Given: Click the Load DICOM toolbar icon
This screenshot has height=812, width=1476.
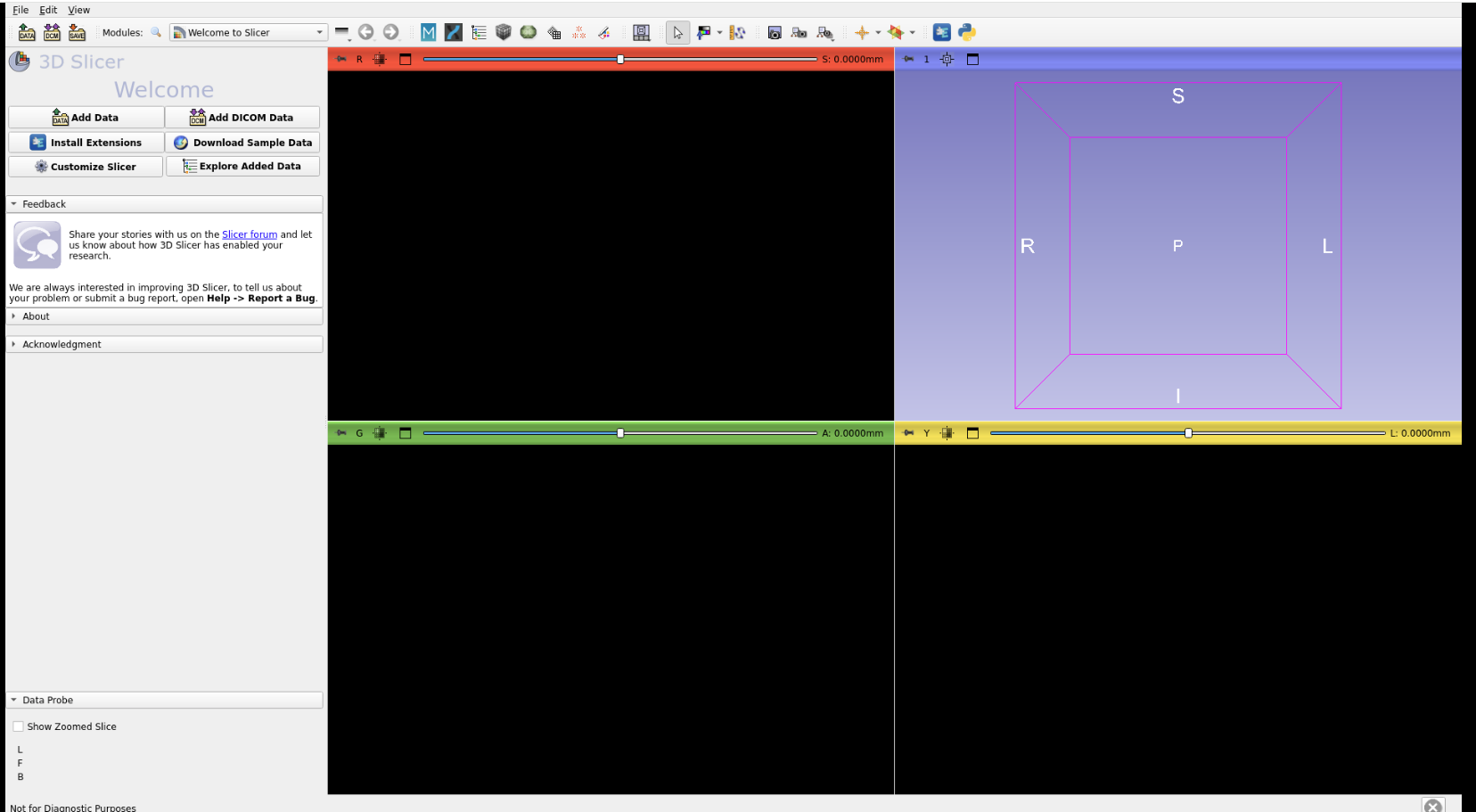Looking at the screenshot, I should pos(53,33).
